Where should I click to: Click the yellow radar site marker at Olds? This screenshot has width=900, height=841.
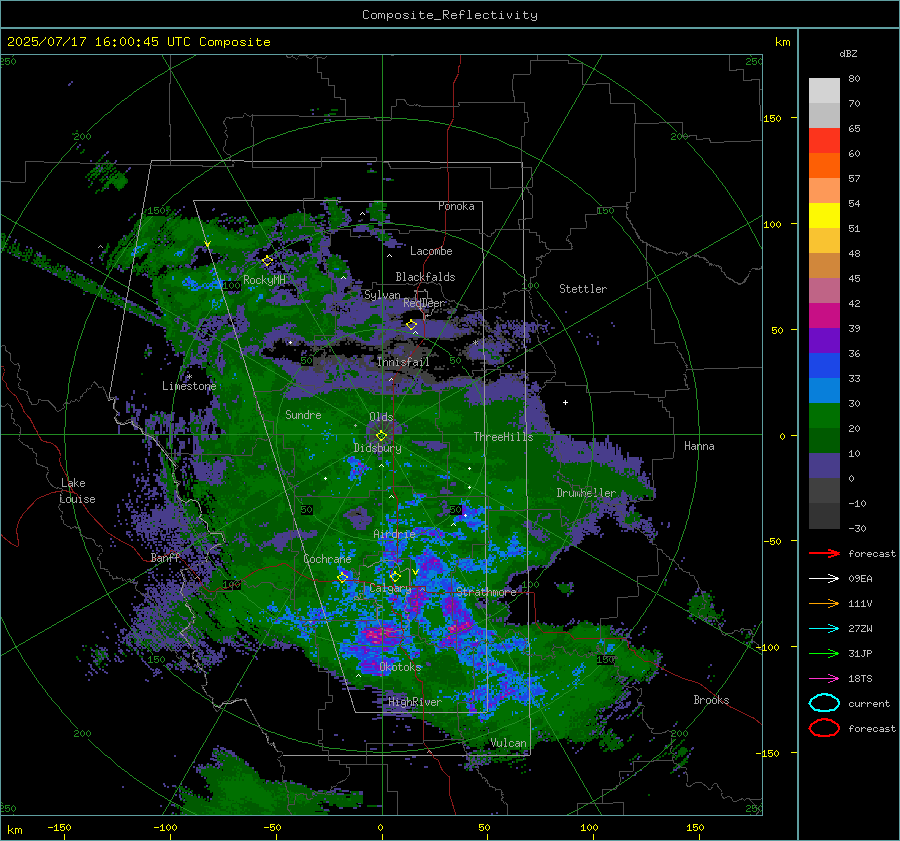click(381, 436)
